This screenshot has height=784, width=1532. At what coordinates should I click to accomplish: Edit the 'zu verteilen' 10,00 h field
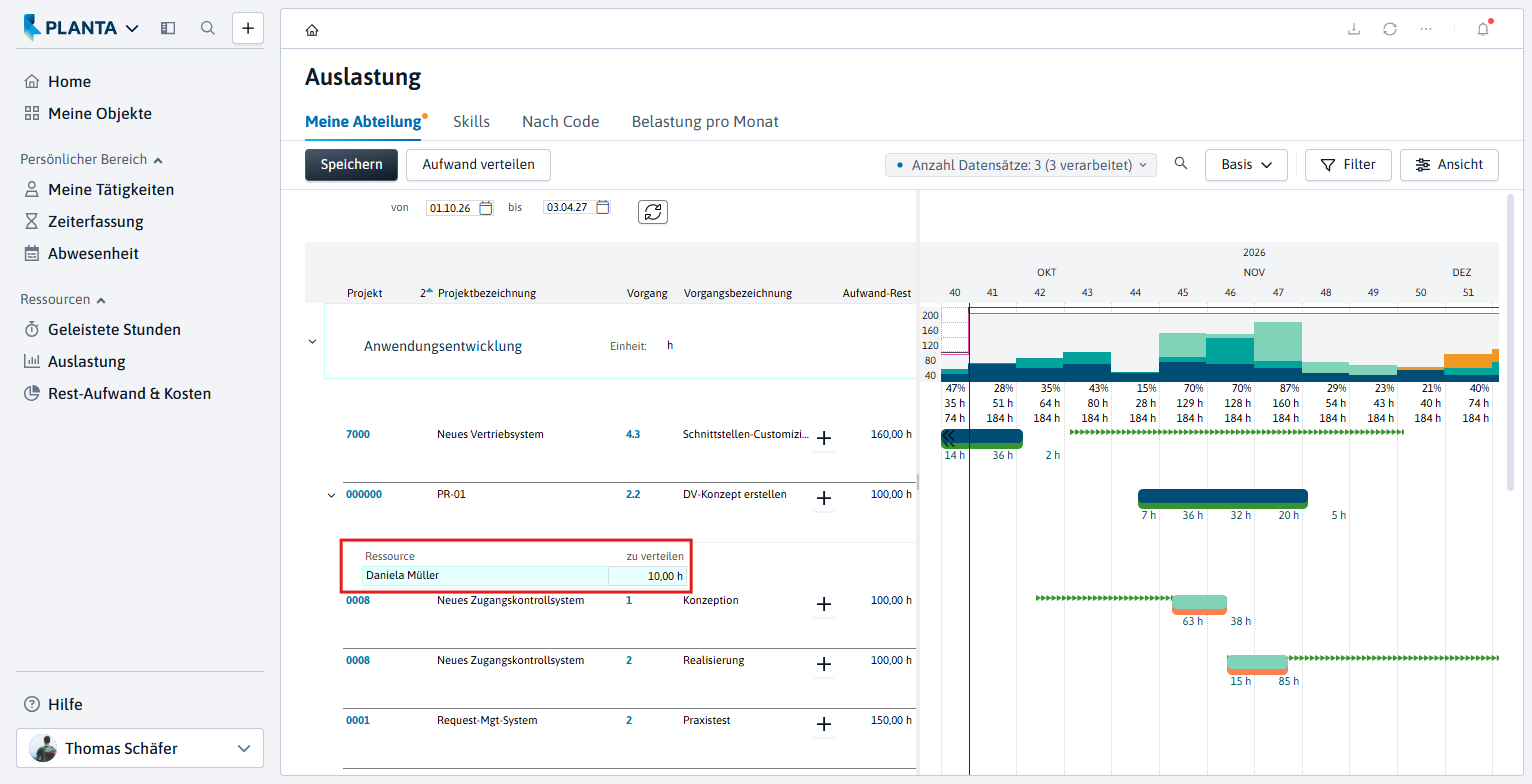tap(648, 576)
